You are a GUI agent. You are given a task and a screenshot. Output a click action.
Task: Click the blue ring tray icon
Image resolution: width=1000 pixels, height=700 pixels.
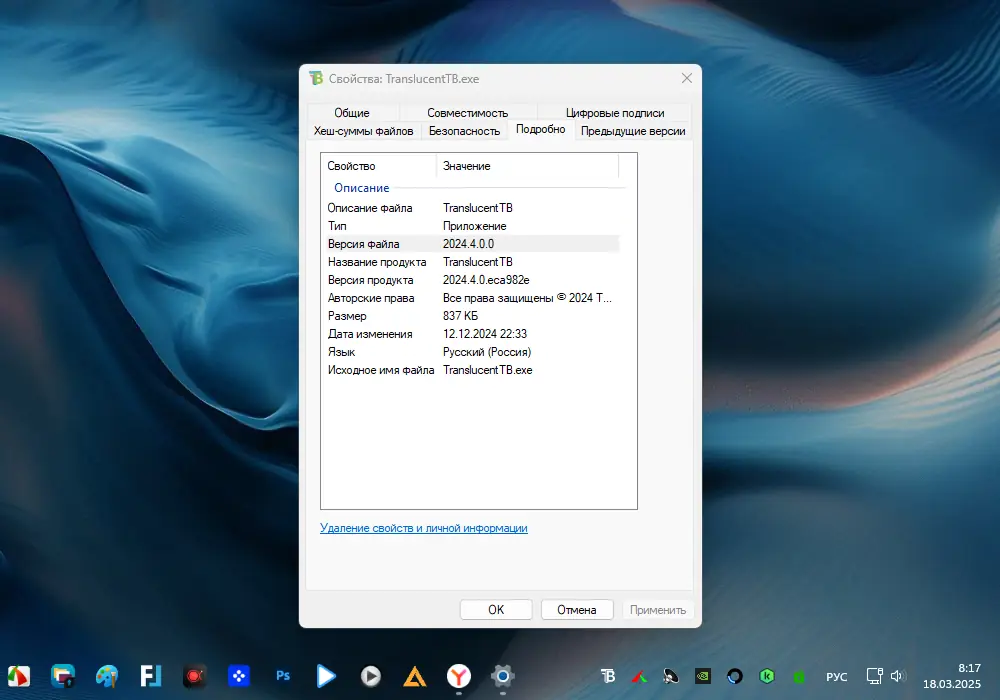pos(735,676)
